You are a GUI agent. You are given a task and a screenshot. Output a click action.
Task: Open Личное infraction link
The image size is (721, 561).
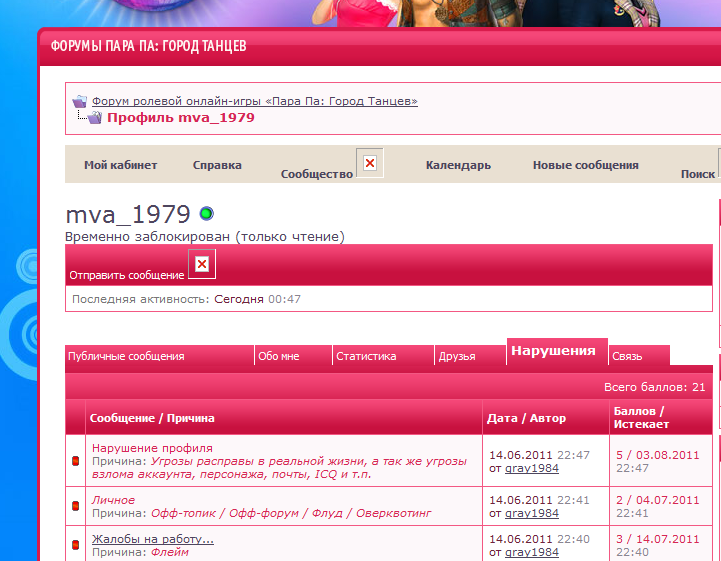114,500
